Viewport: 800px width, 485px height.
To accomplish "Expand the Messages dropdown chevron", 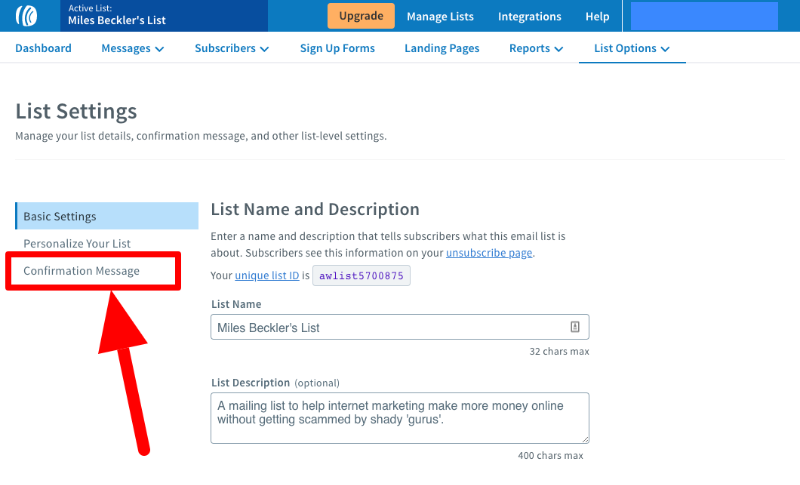I will [x=159, y=49].
